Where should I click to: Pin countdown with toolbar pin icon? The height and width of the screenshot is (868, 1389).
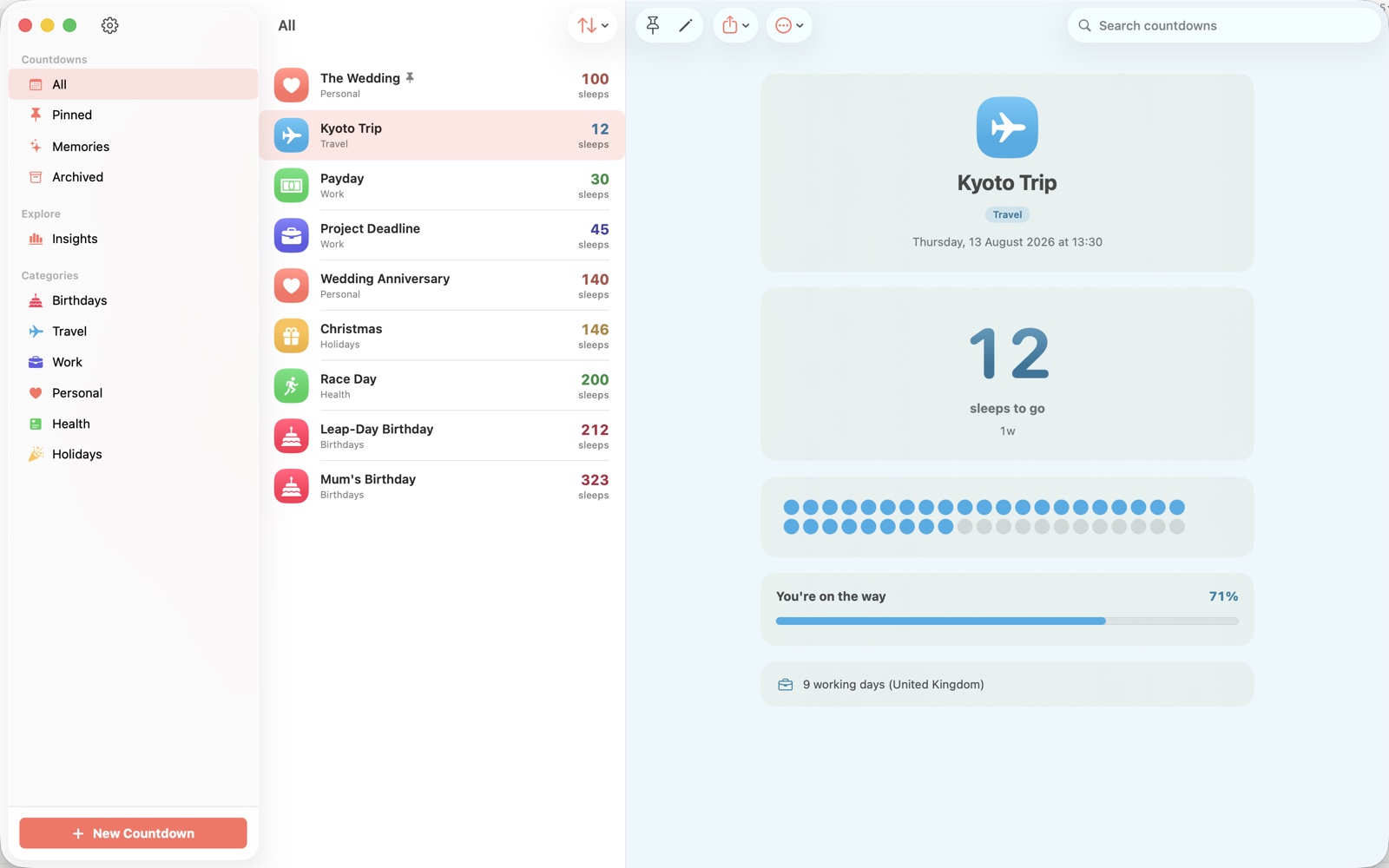pyautogui.click(x=653, y=25)
